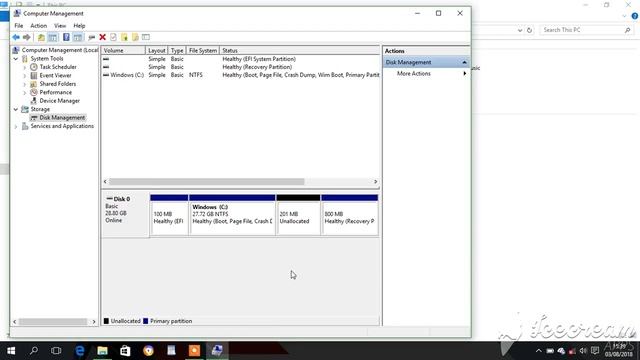
Task: Select the Windows (C:) 27.72 GB partition block
Action: point(232,215)
